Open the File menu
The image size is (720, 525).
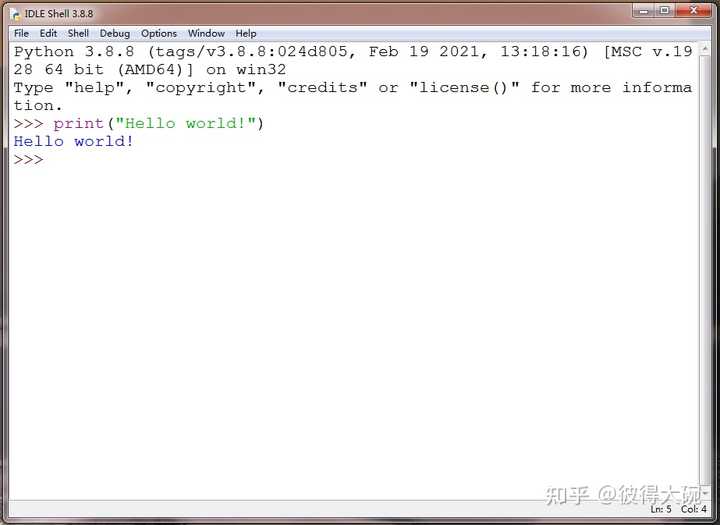[21, 34]
